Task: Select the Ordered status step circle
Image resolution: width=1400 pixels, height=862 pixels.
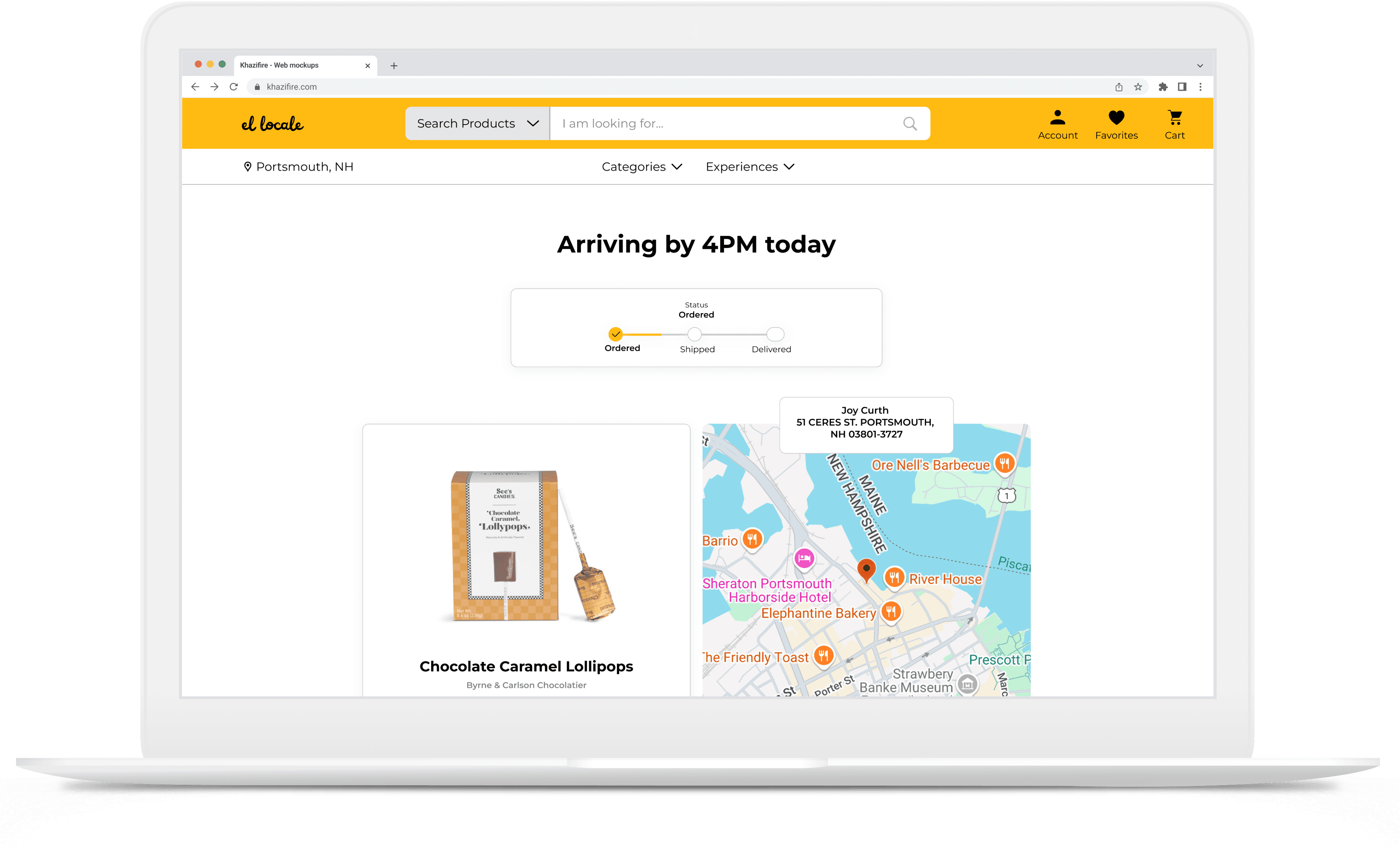Action: 615,334
